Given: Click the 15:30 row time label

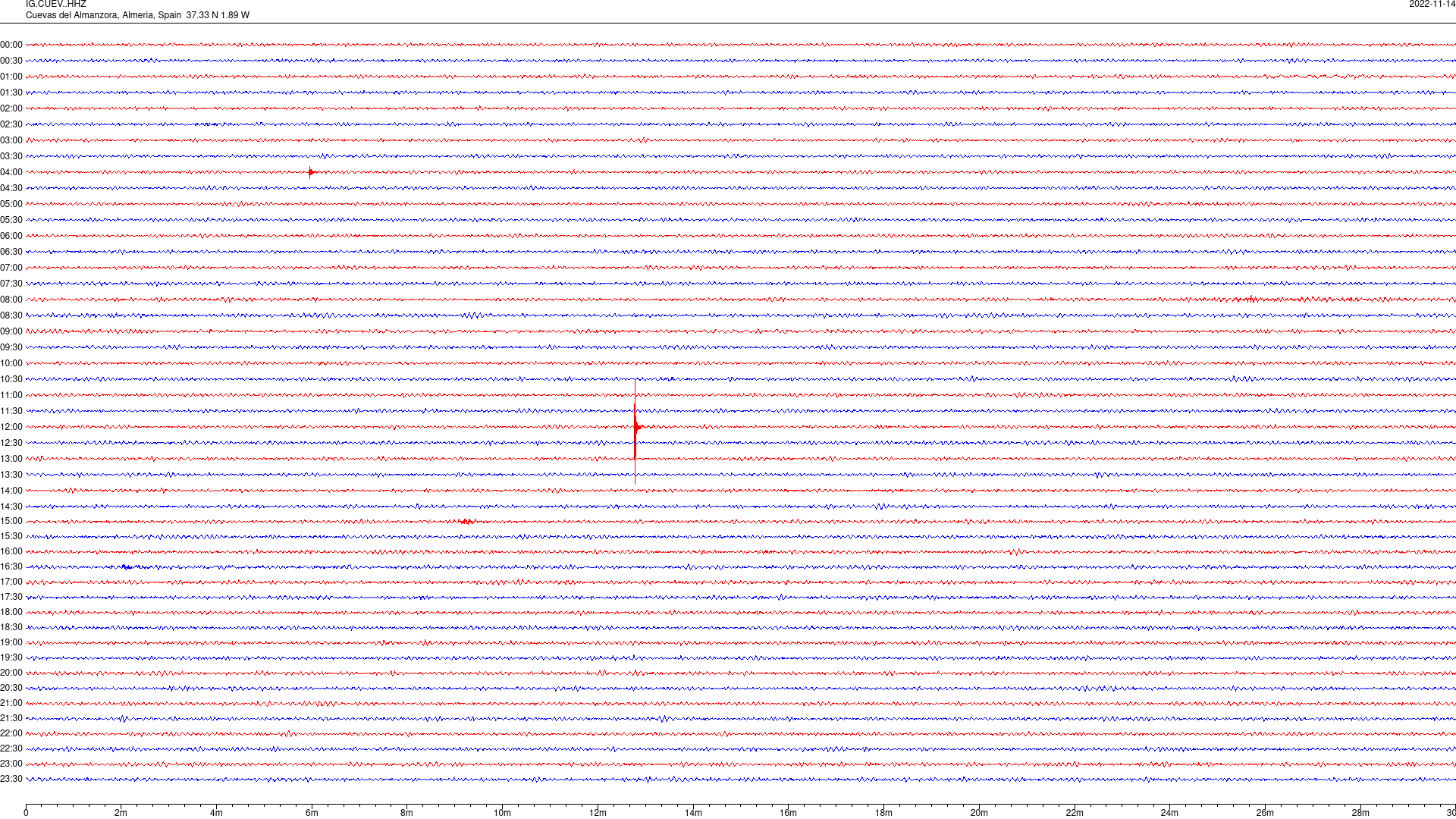Looking at the screenshot, I should point(11,536).
